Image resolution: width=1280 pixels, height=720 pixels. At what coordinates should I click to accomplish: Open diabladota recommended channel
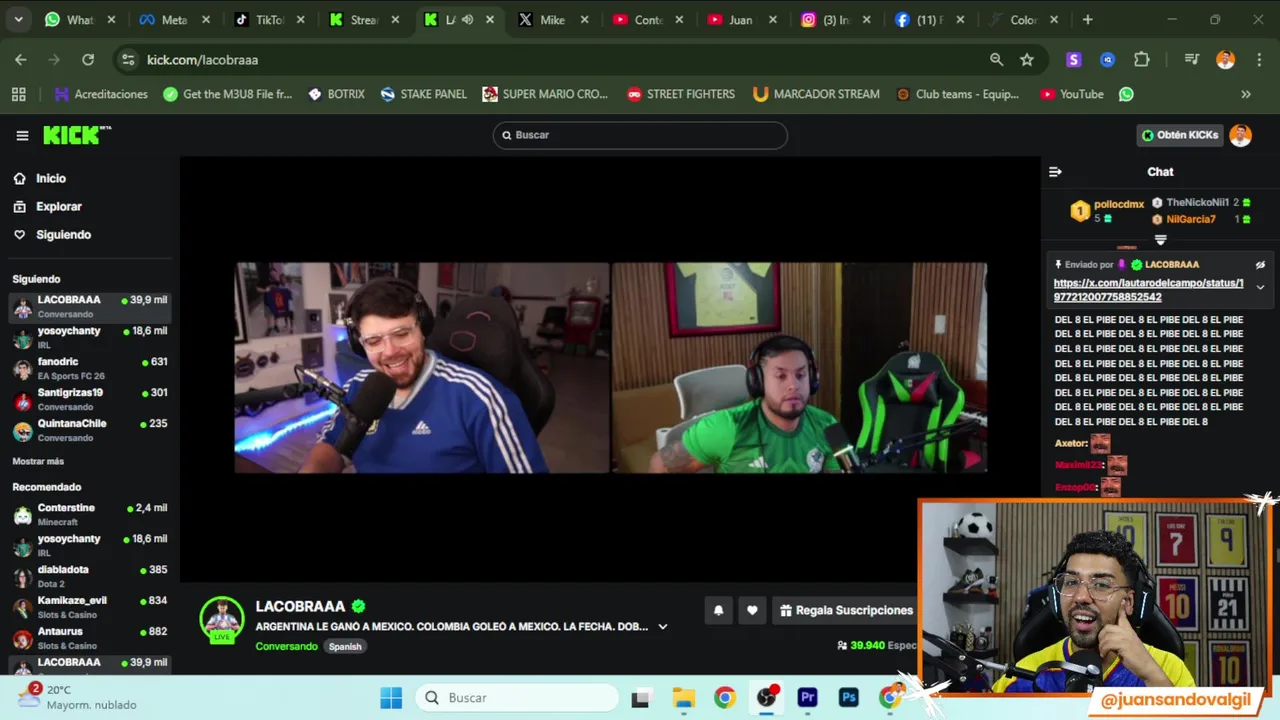tap(90, 577)
